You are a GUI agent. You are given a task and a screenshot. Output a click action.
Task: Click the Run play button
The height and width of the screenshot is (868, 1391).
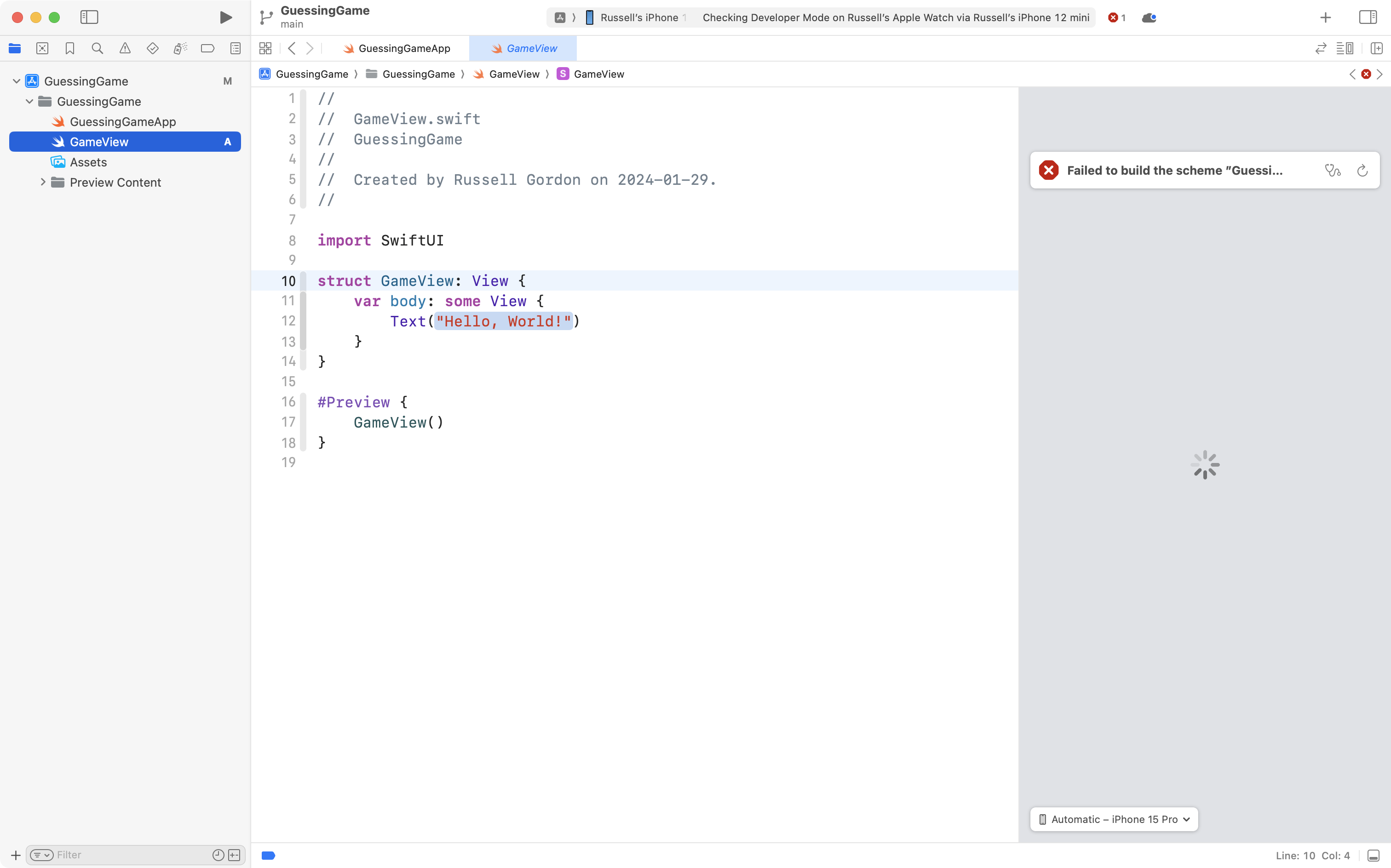(226, 17)
